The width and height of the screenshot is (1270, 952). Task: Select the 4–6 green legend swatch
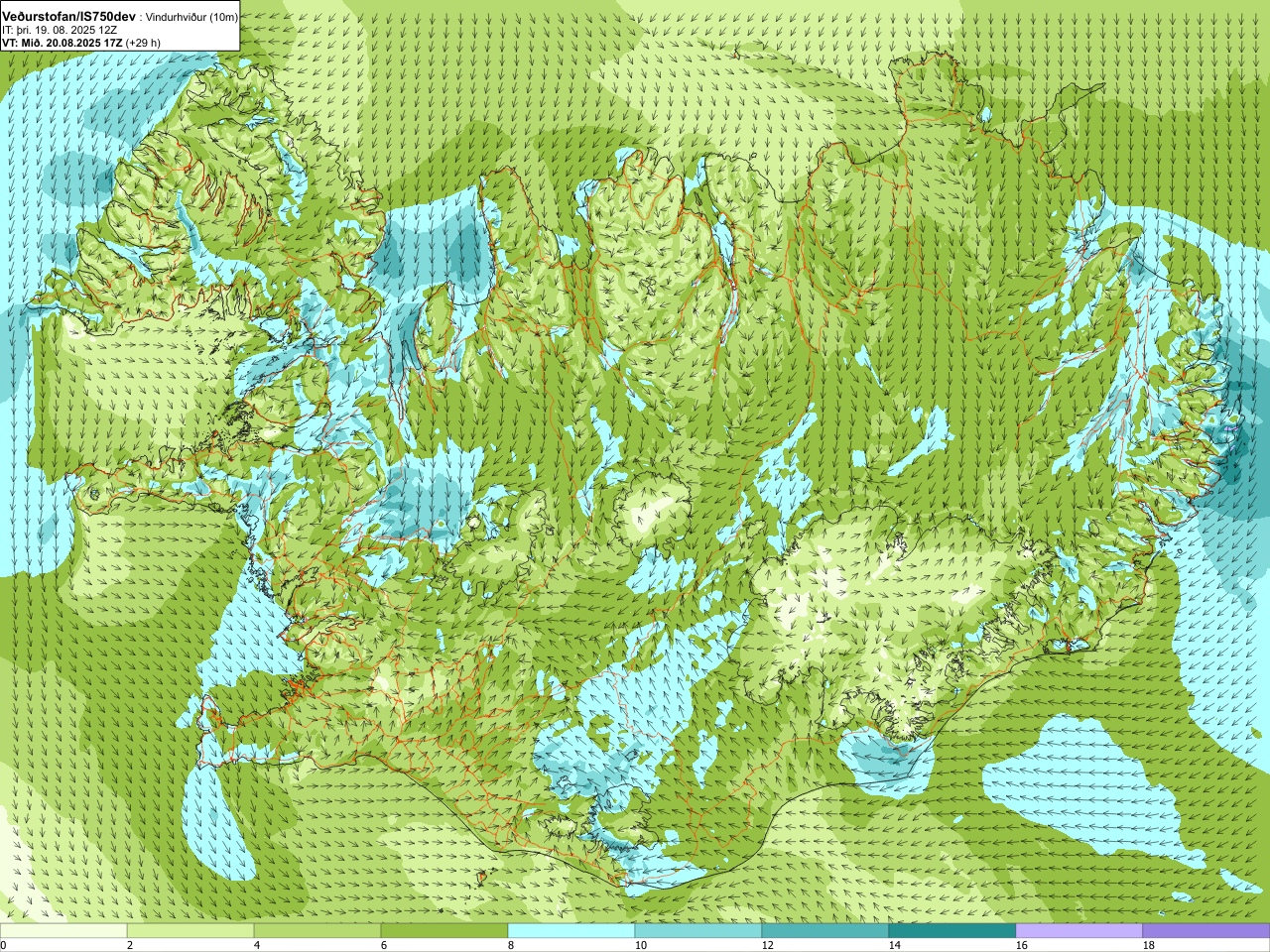tap(317, 931)
